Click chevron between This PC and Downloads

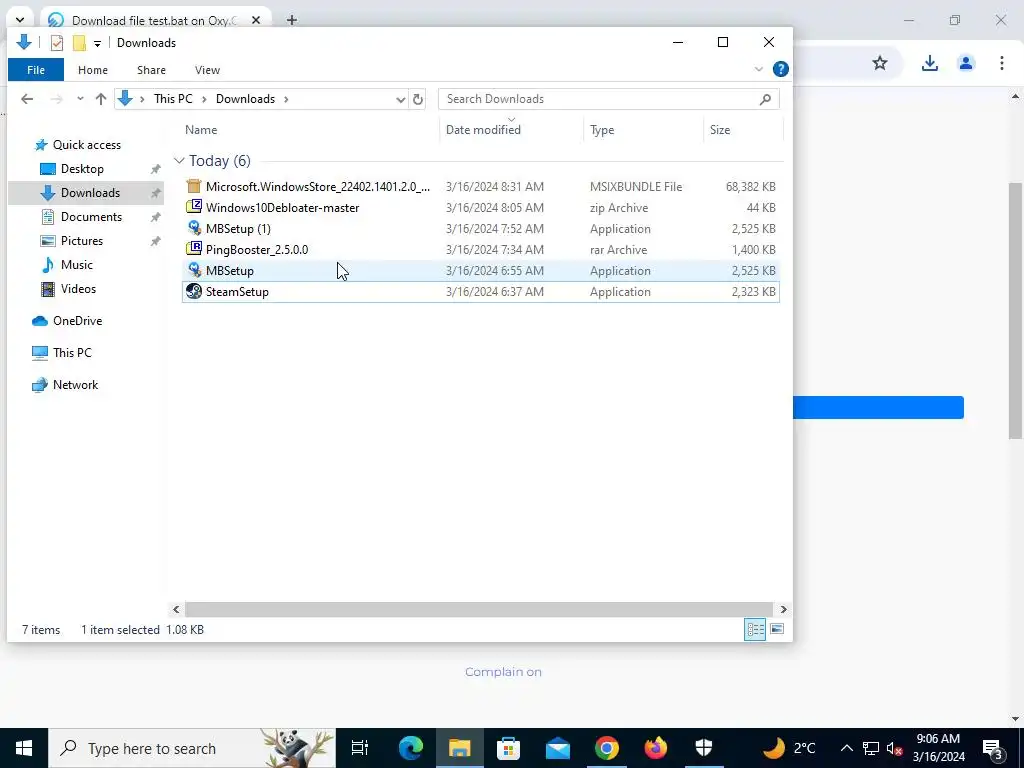tap(204, 99)
